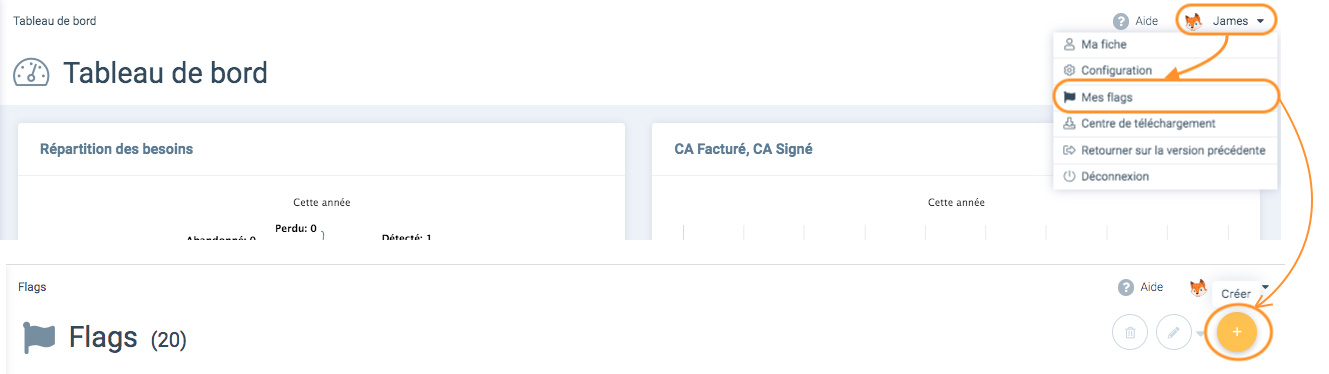Click the fox avatar in the Flags header
1329x374 pixels.
click(x=1198, y=288)
